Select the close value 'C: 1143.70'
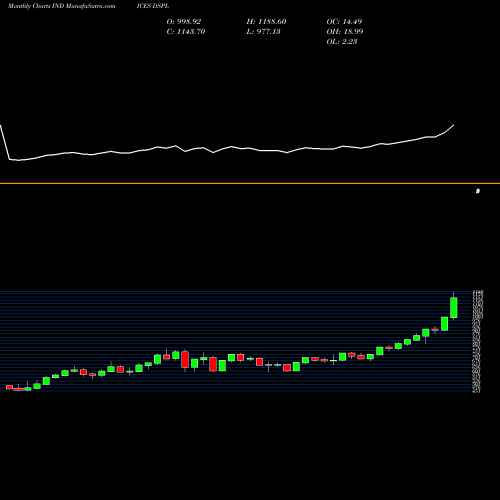Viewport: 500px width, 500px height. pyautogui.click(x=186, y=31)
